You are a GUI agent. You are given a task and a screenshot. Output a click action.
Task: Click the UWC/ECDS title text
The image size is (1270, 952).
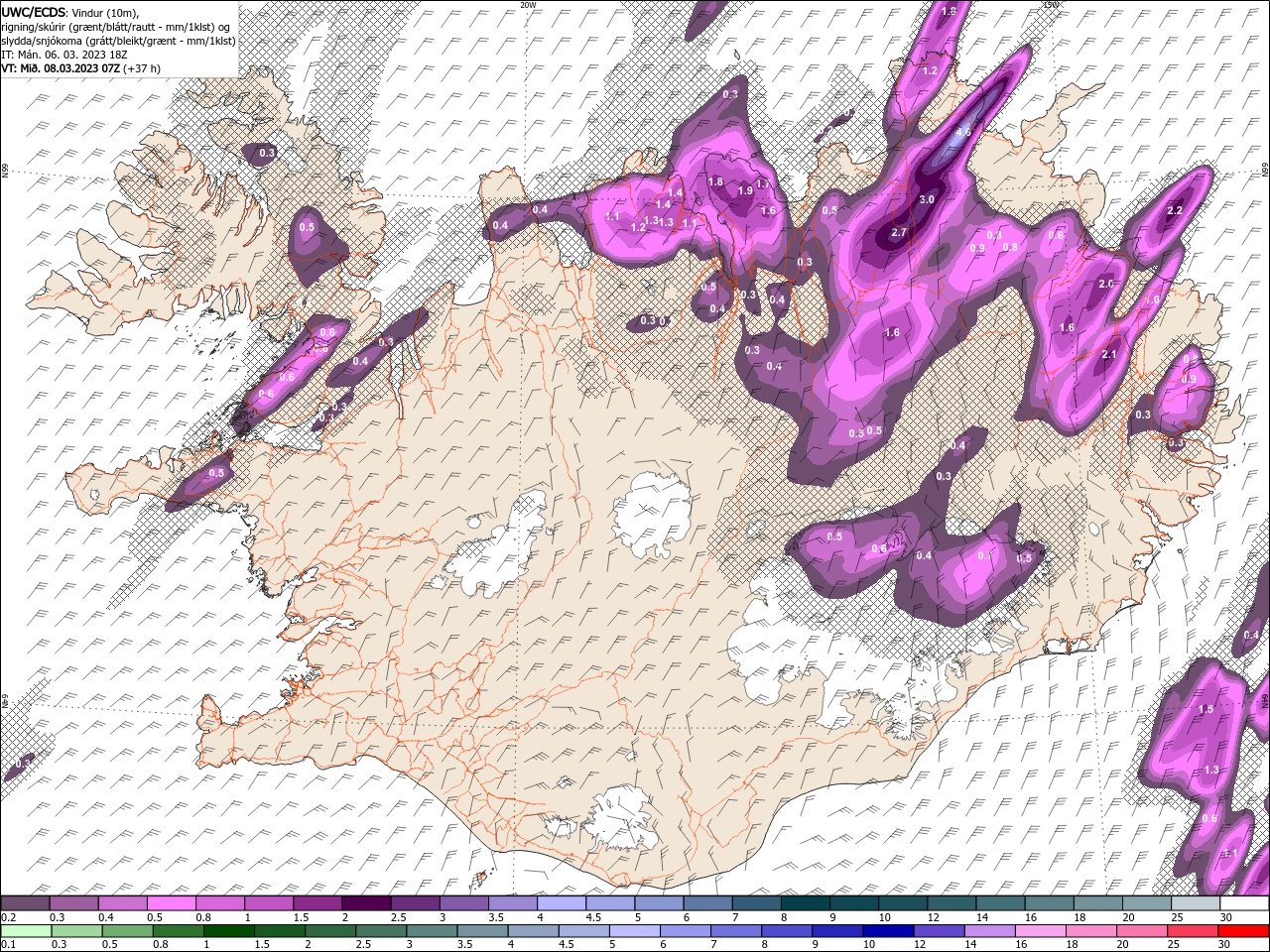coord(34,11)
